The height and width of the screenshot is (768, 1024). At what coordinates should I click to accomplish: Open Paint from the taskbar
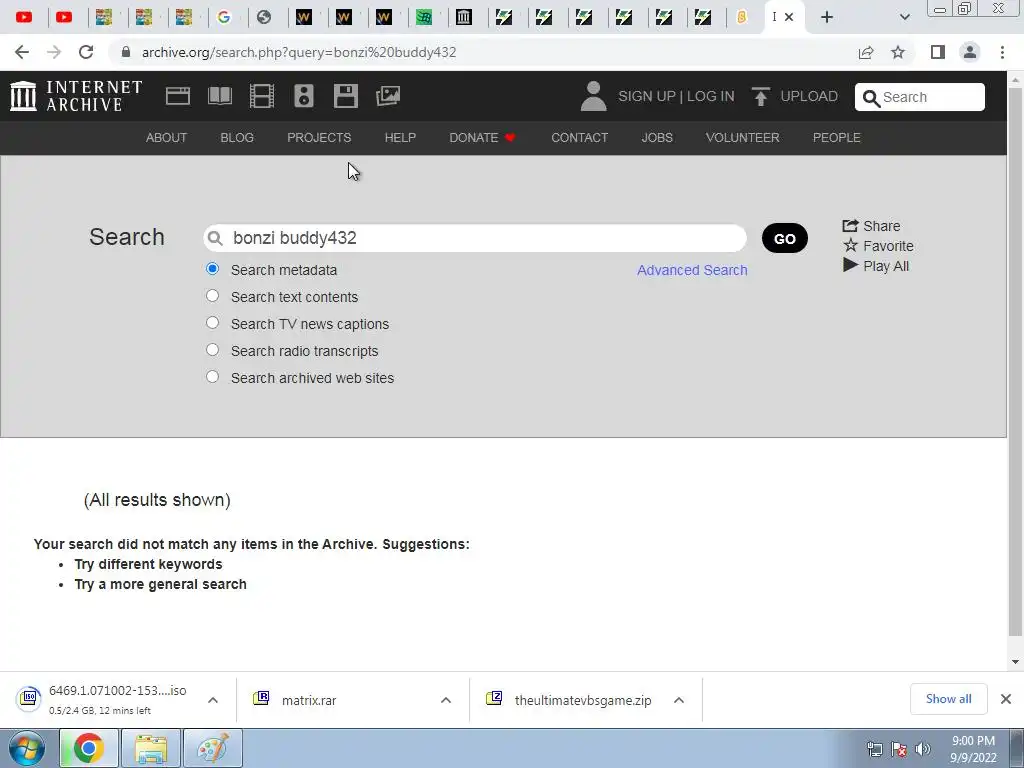213,748
